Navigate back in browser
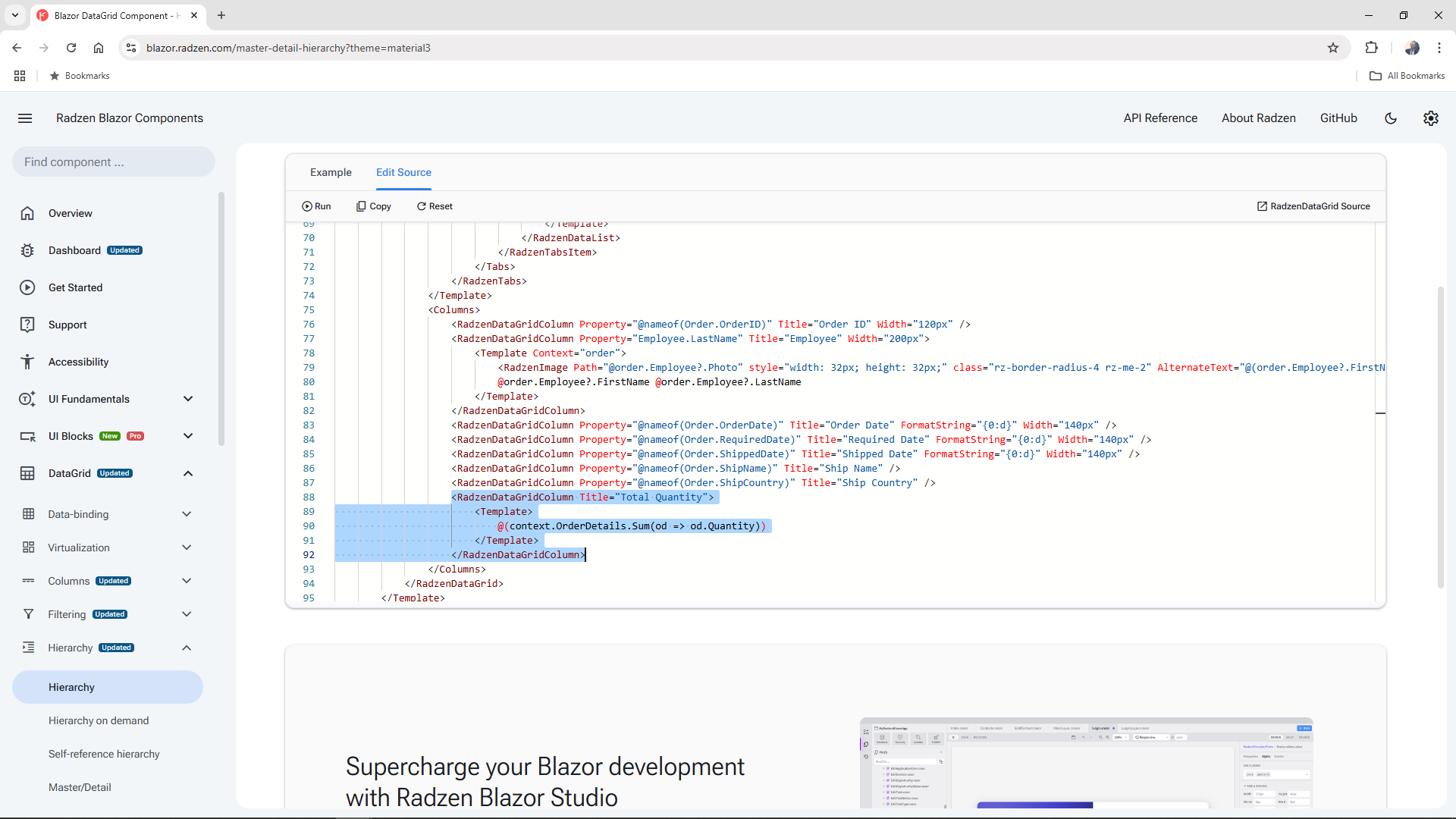This screenshot has width=1456, height=819. click(x=17, y=48)
